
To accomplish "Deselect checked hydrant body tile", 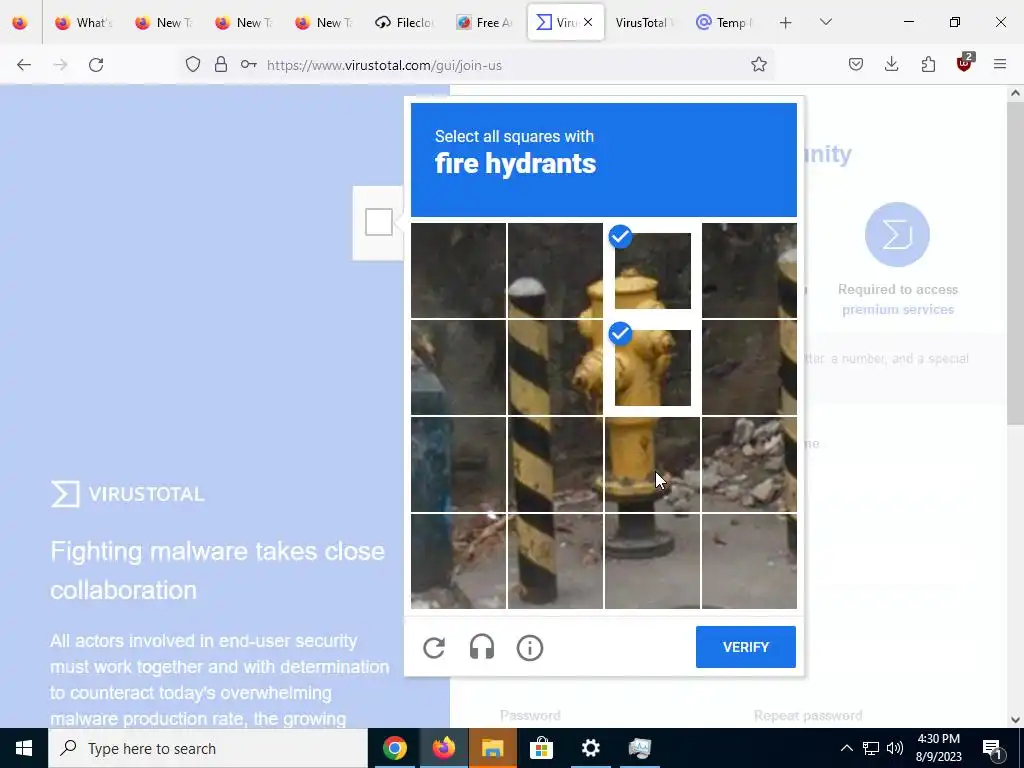I will pyautogui.click(x=652, y=368).
